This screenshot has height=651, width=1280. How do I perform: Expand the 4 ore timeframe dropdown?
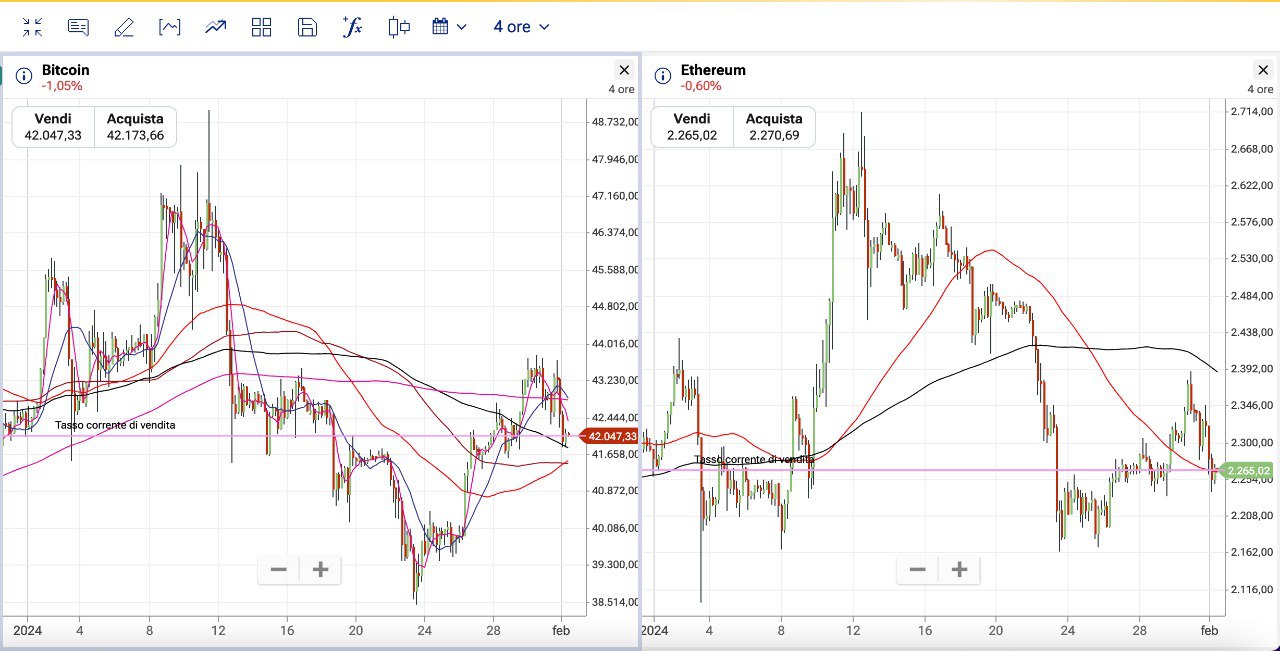coord(521,27)
